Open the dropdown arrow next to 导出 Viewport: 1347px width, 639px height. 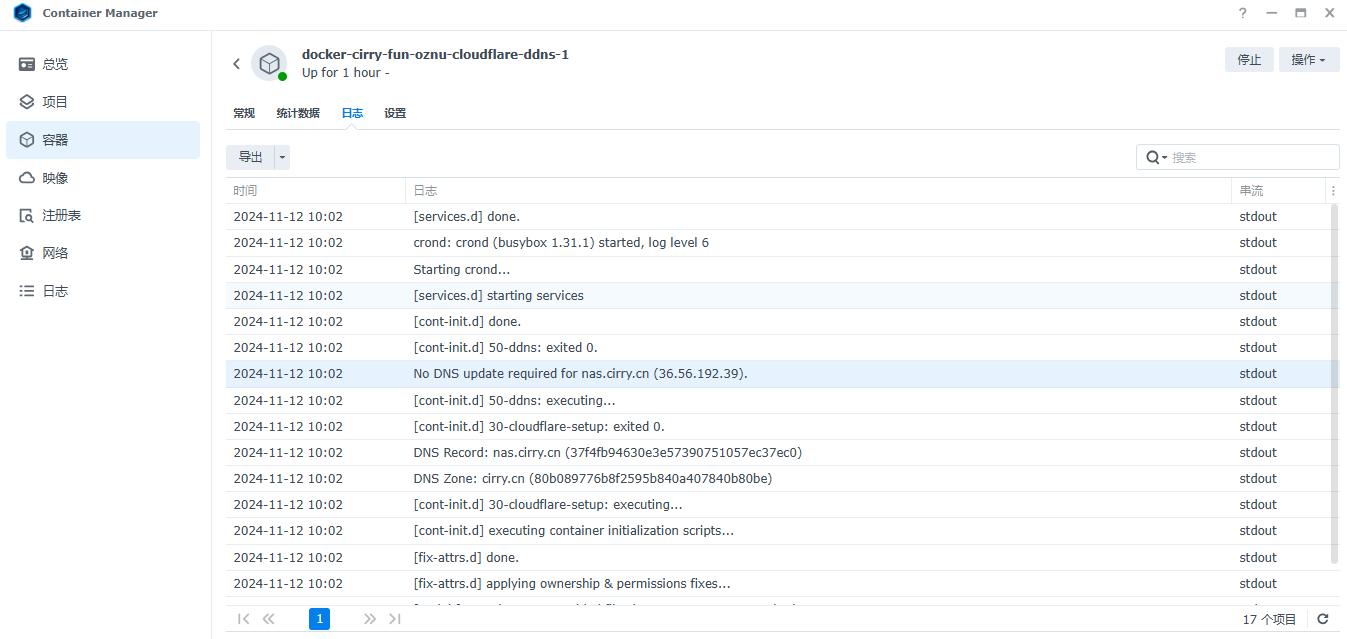pyautogui.click(x=282, y=157)
